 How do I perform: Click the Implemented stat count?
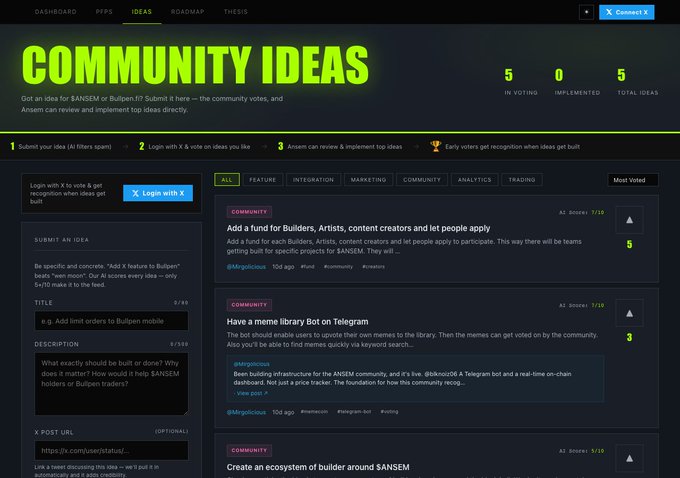tap(559, 75)
